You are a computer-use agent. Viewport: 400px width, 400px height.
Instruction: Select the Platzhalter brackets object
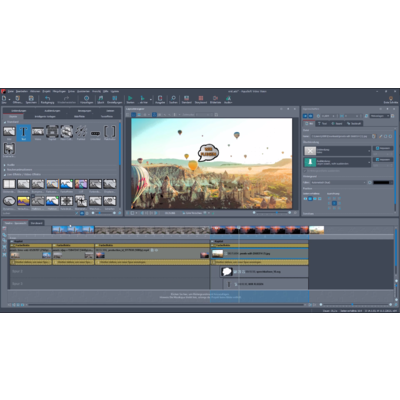pos(110,132)
